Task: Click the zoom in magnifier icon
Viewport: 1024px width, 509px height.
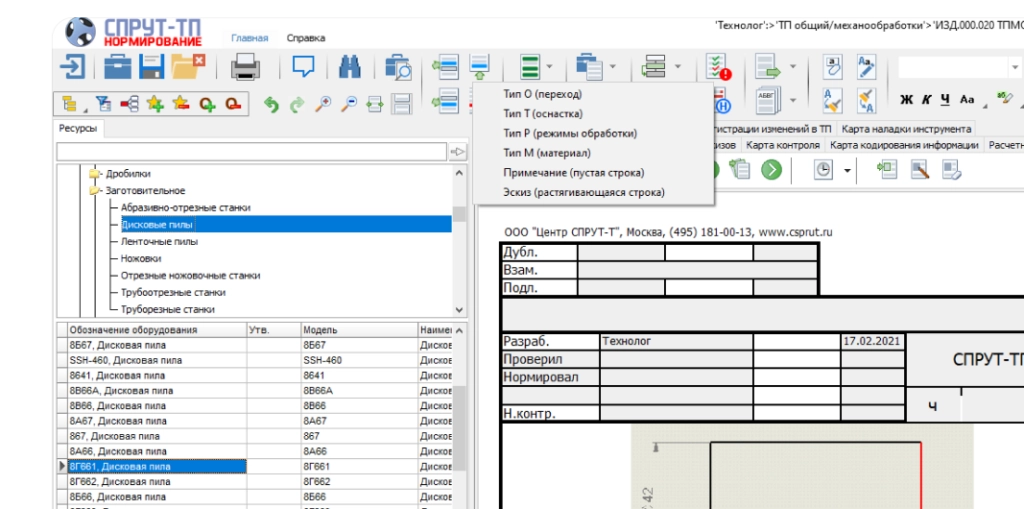Action: click(323, 103)
